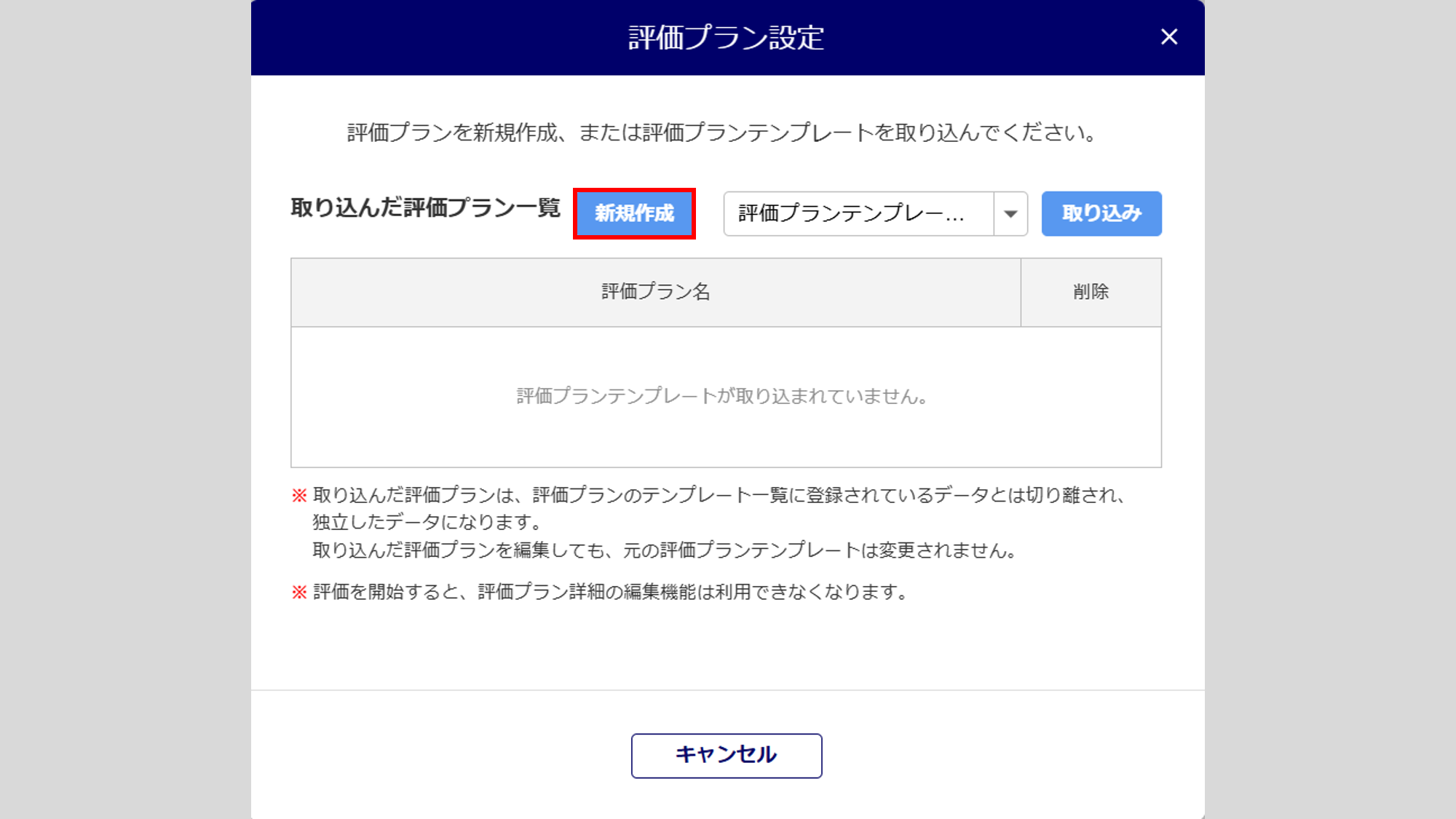The width and height of the screenshot is (1456, 819).
Task: Click the 取り込んだ評価プラン一覧 heading
Action: pos(426,207)
